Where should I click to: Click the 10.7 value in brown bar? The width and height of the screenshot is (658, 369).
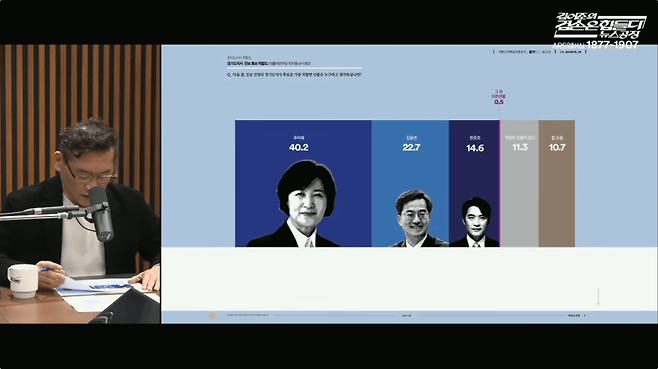click(557, 147)
